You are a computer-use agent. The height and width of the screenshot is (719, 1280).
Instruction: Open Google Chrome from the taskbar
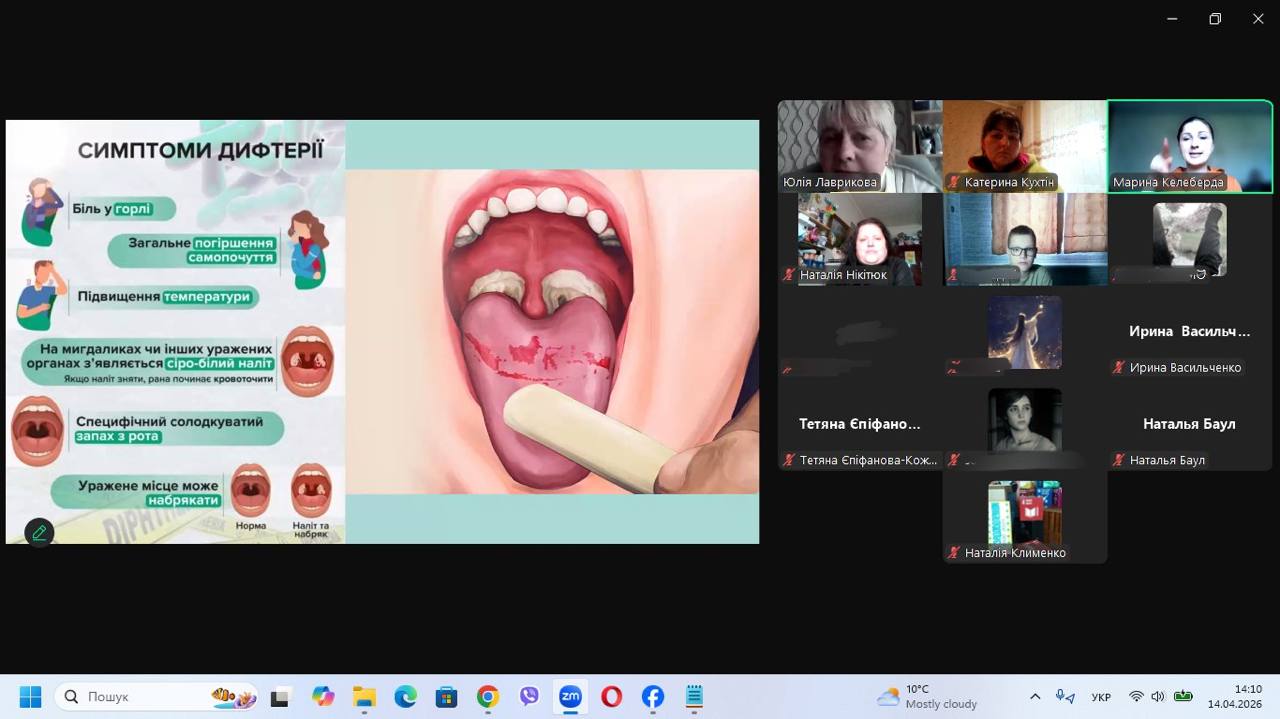(x=487, y=697)
